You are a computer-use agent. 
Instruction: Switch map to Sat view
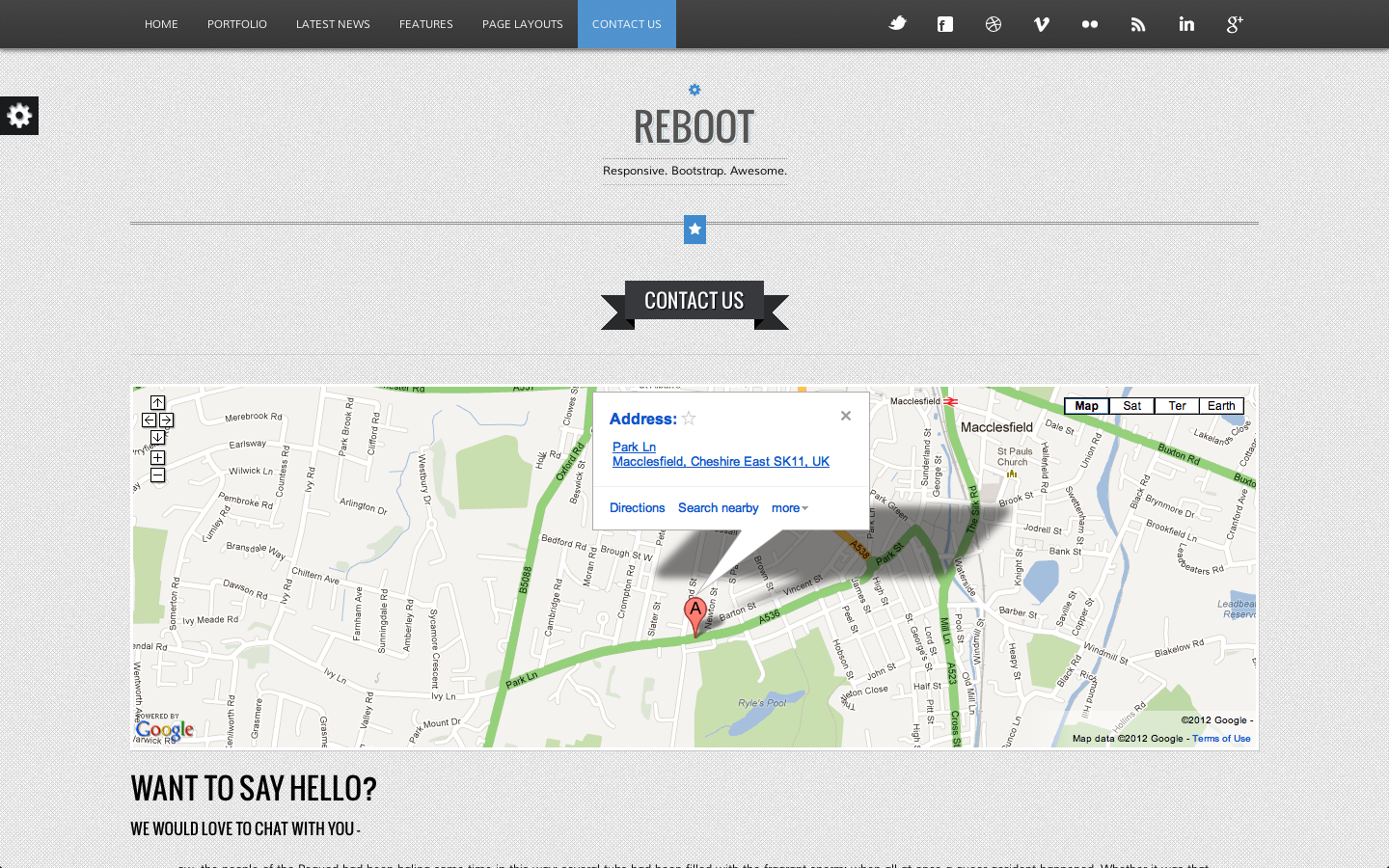click(1131, 406)
